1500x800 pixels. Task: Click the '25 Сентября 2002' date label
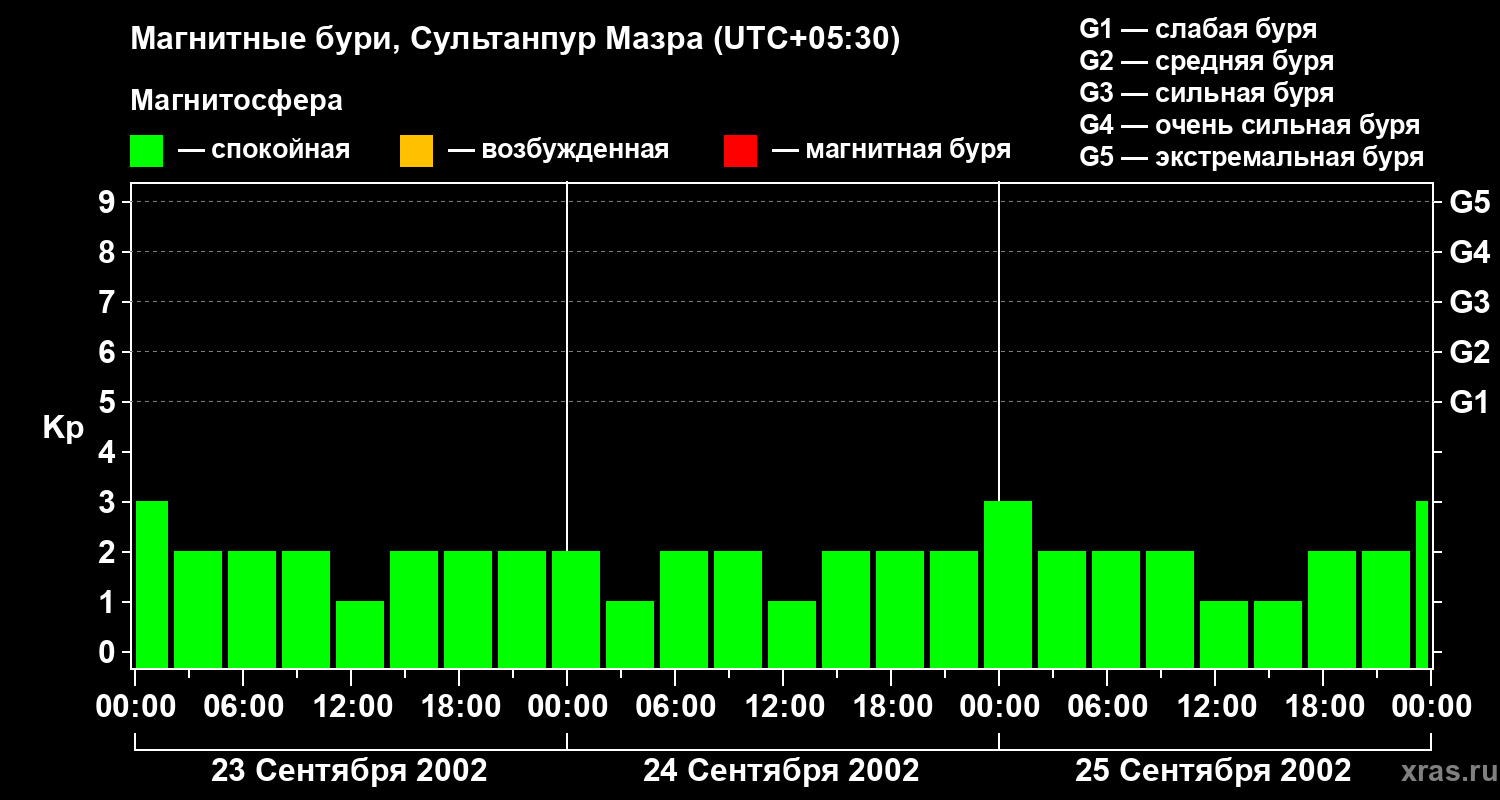point(1214,771)
